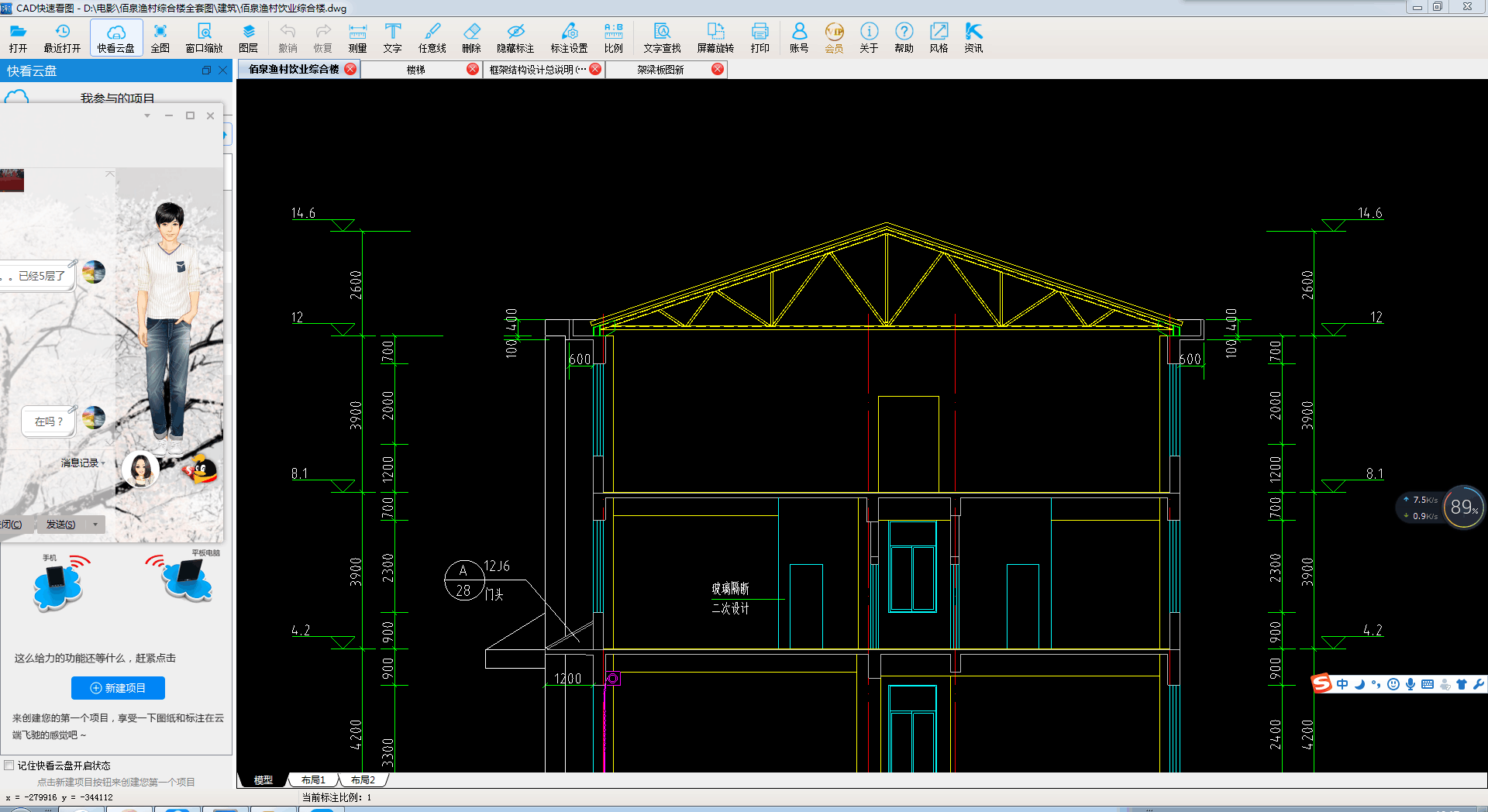Viewport: 1488px width, 812px height.
Task: Open the 账号 account menu
Action: [x=799, y=37]
